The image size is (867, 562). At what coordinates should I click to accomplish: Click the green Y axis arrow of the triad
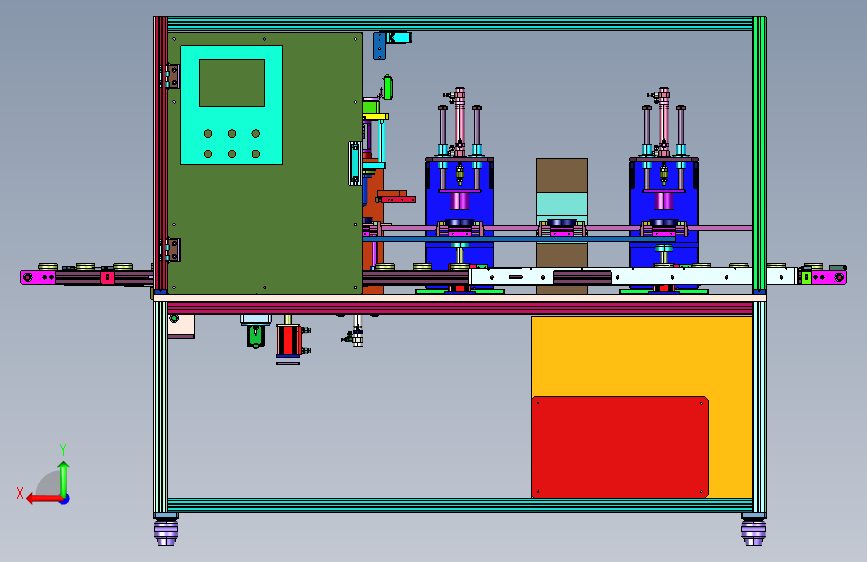click(64, 477)
